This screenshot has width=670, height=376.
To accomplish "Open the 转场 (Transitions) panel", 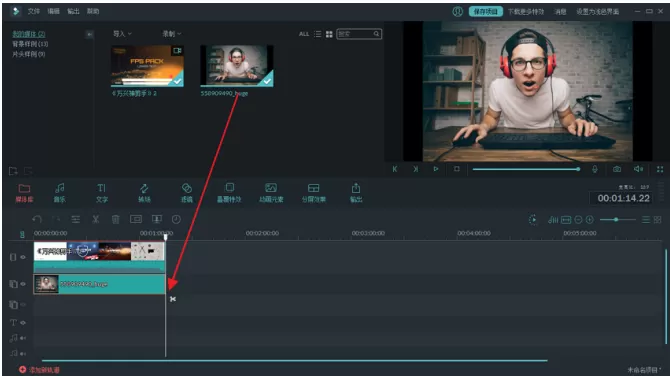I will (x=144, y=193).
